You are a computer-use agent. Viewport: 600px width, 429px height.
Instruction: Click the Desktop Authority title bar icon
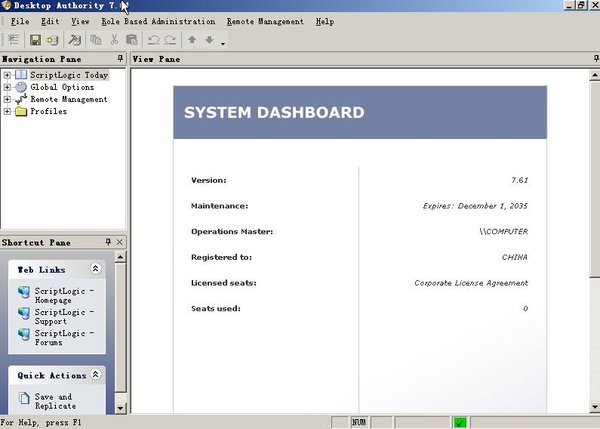7,5
